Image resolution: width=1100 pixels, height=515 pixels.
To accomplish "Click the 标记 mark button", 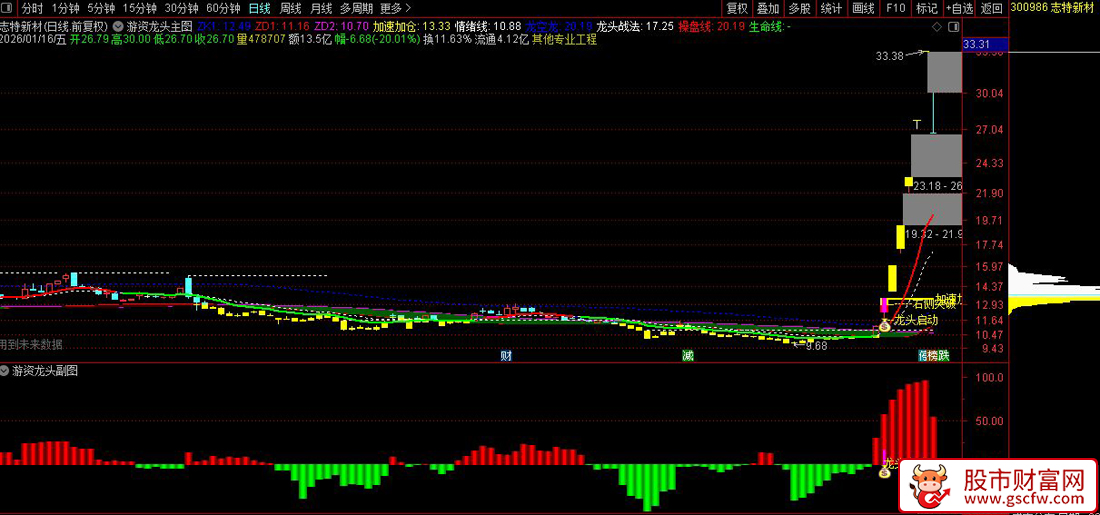I will 927,8.
